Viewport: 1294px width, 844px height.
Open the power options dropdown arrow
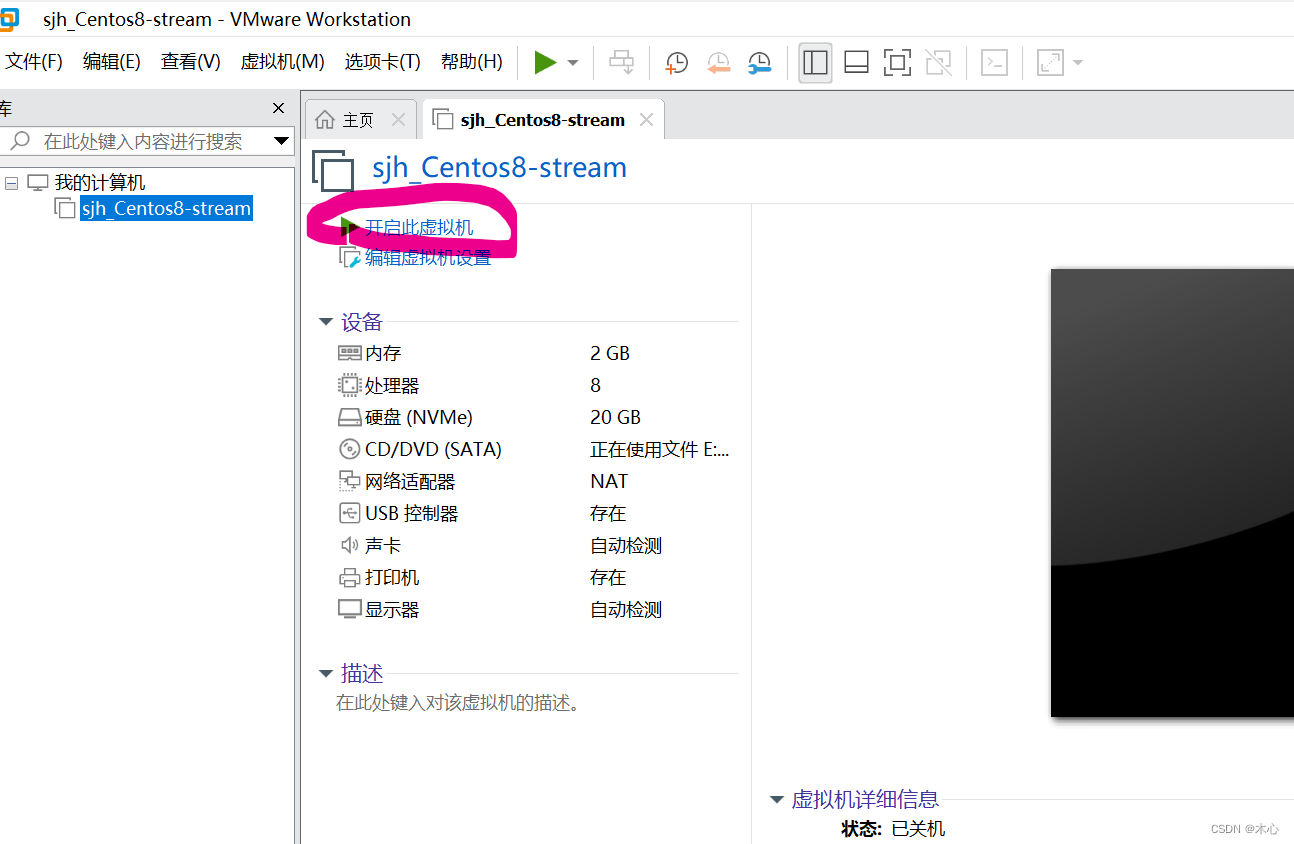(573, 63)
